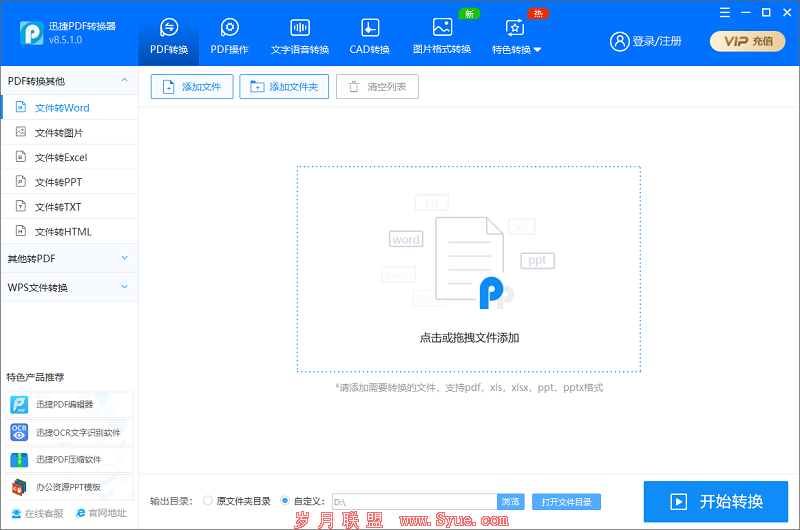Select 文件转Word in the sidebar
Screen dimensions: 800x530
click(x=70, y=108)
